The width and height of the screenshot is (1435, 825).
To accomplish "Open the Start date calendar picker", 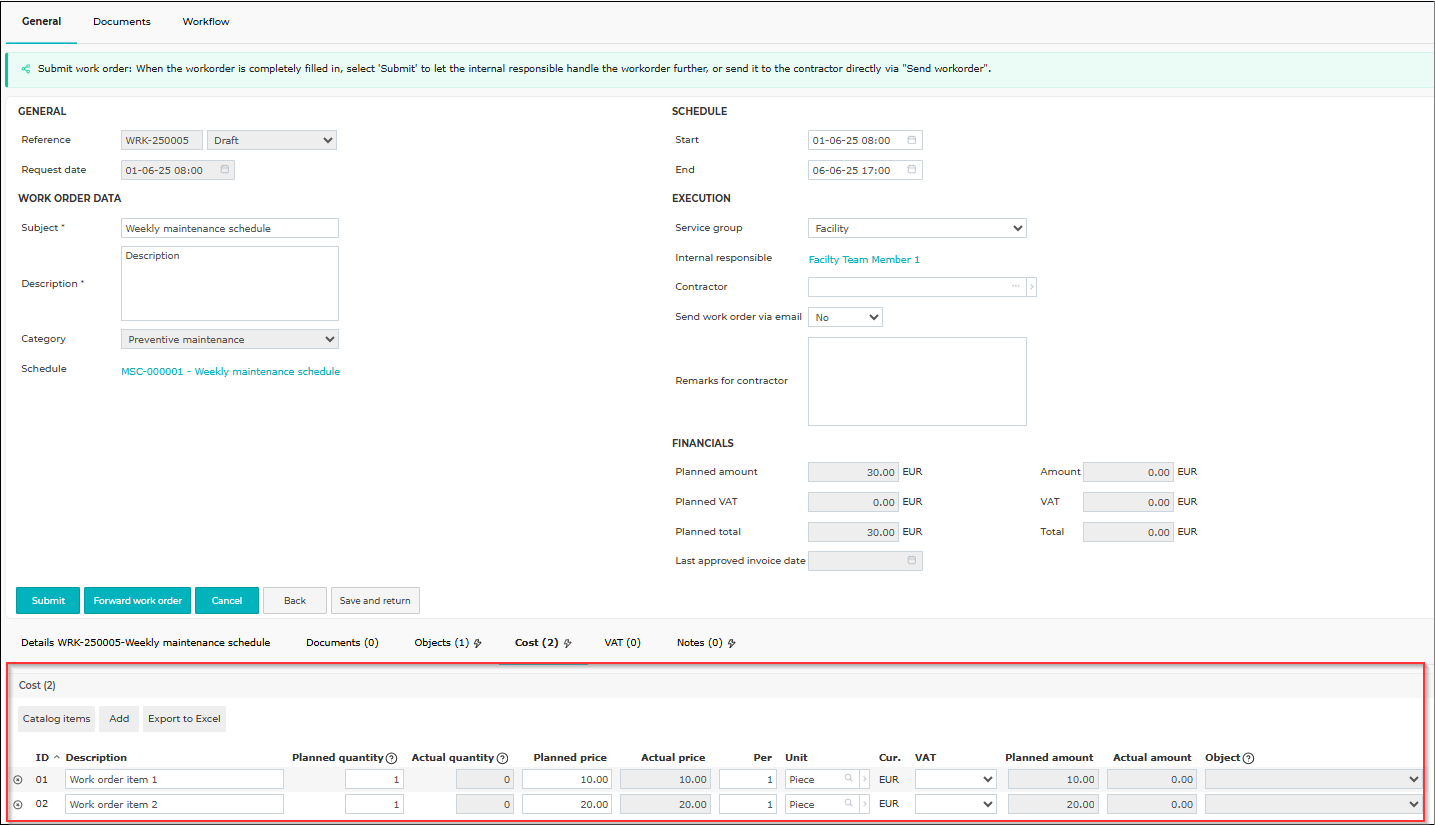I will 911,140.
